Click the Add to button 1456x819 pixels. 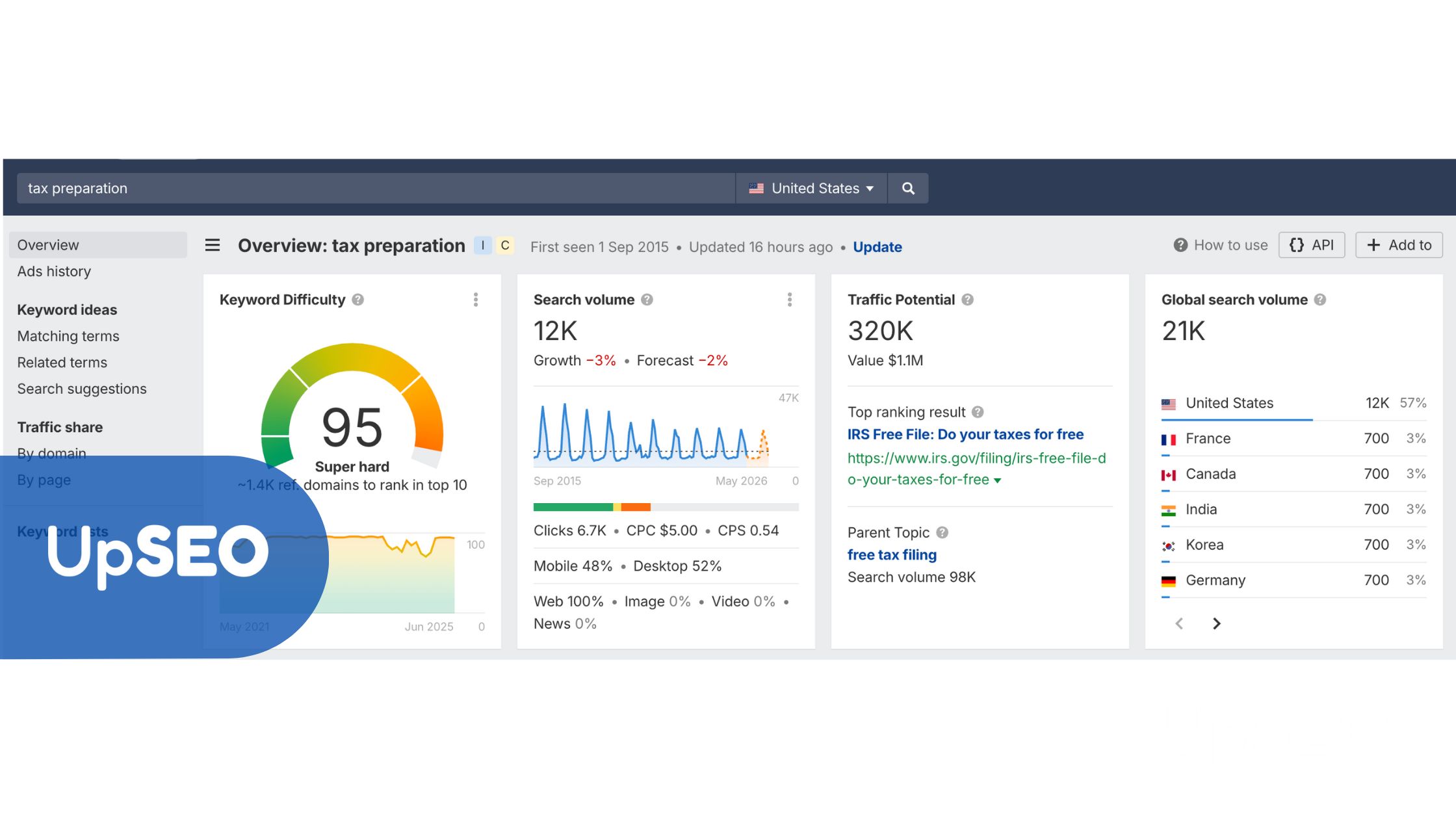[x=1399, y=245]
